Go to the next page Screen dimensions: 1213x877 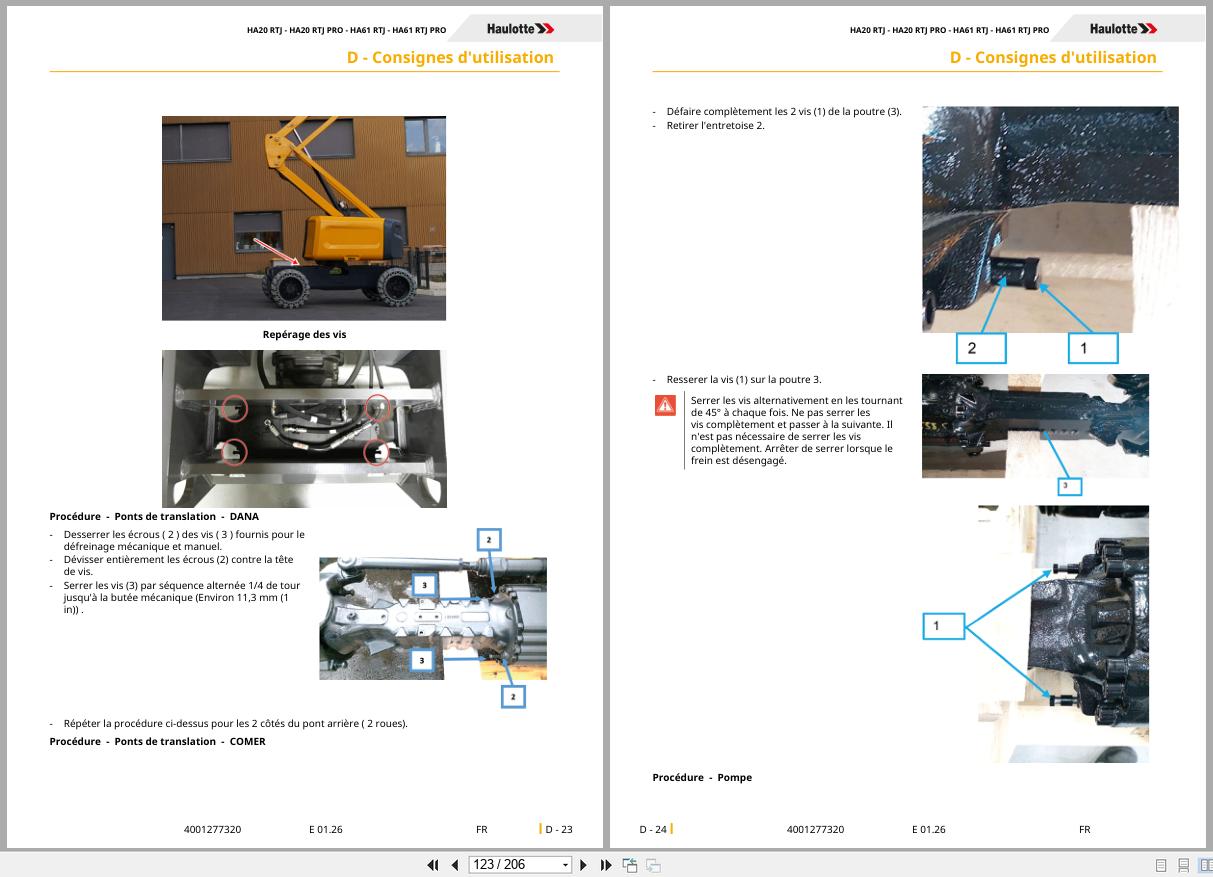[x=584, y=865]
